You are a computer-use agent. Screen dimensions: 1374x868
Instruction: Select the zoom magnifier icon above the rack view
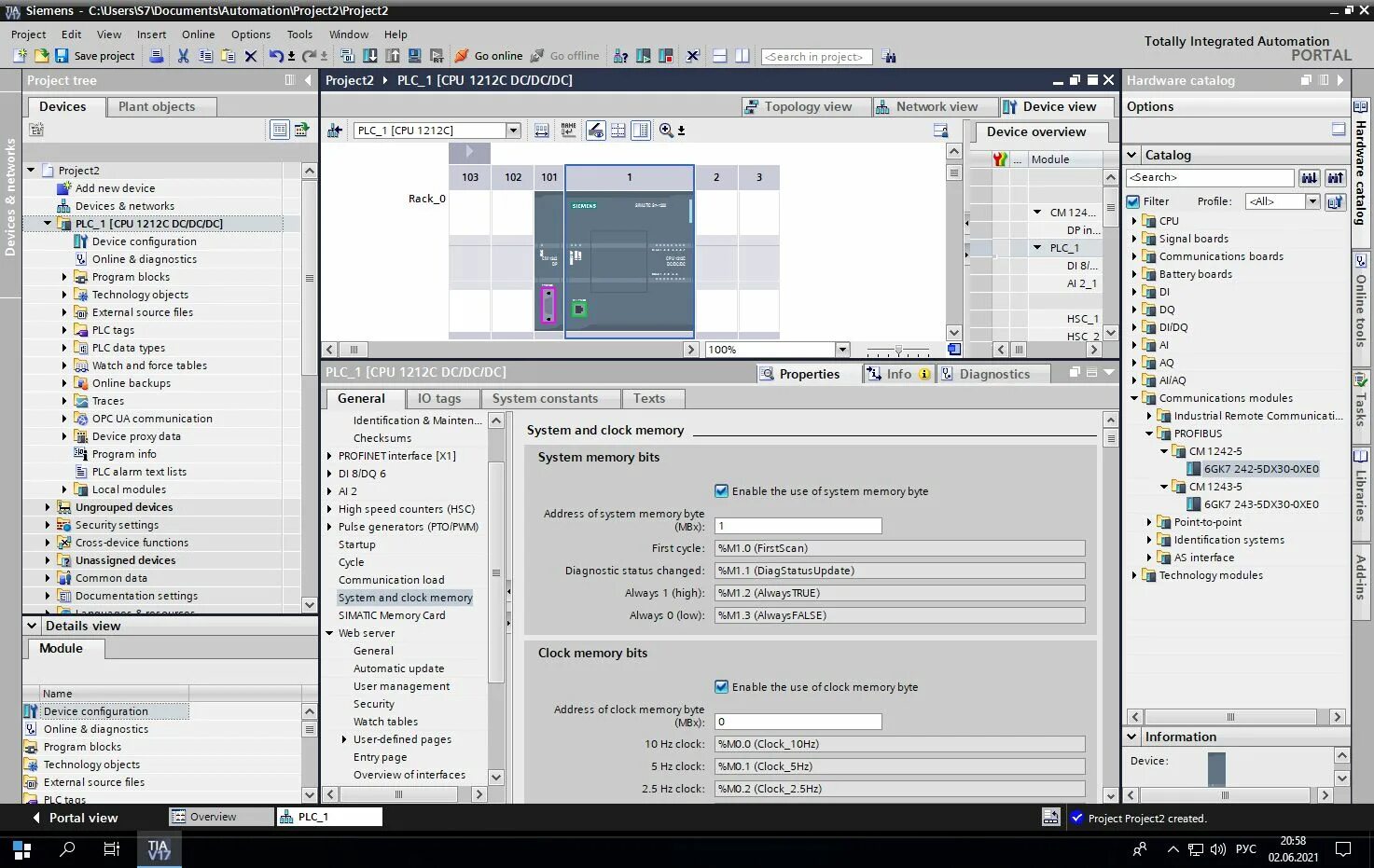click(x=666, y=130)
